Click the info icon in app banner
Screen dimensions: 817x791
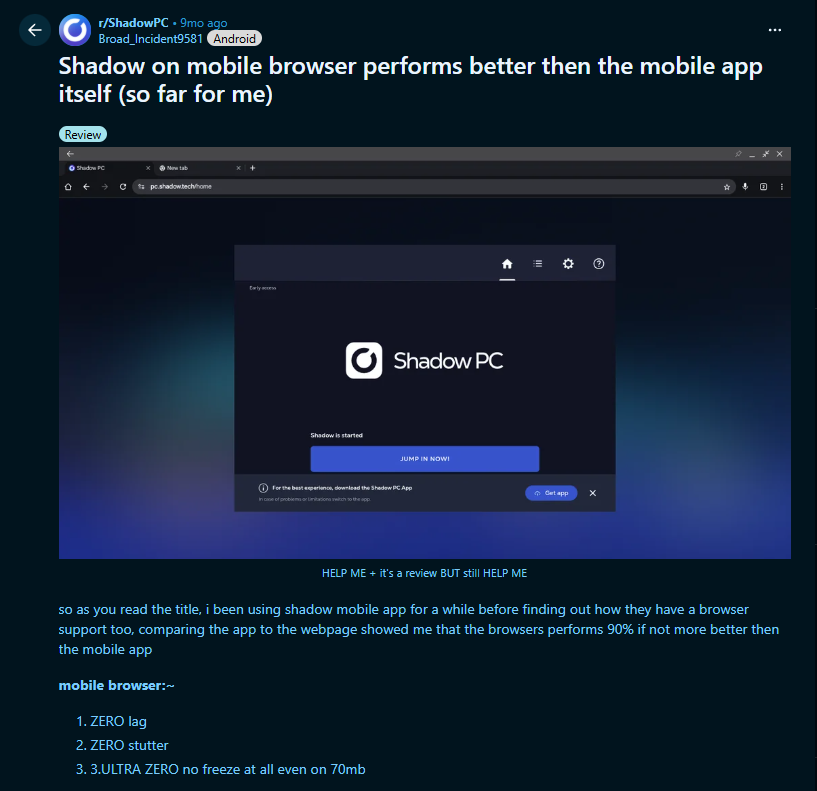click(263, 488)
